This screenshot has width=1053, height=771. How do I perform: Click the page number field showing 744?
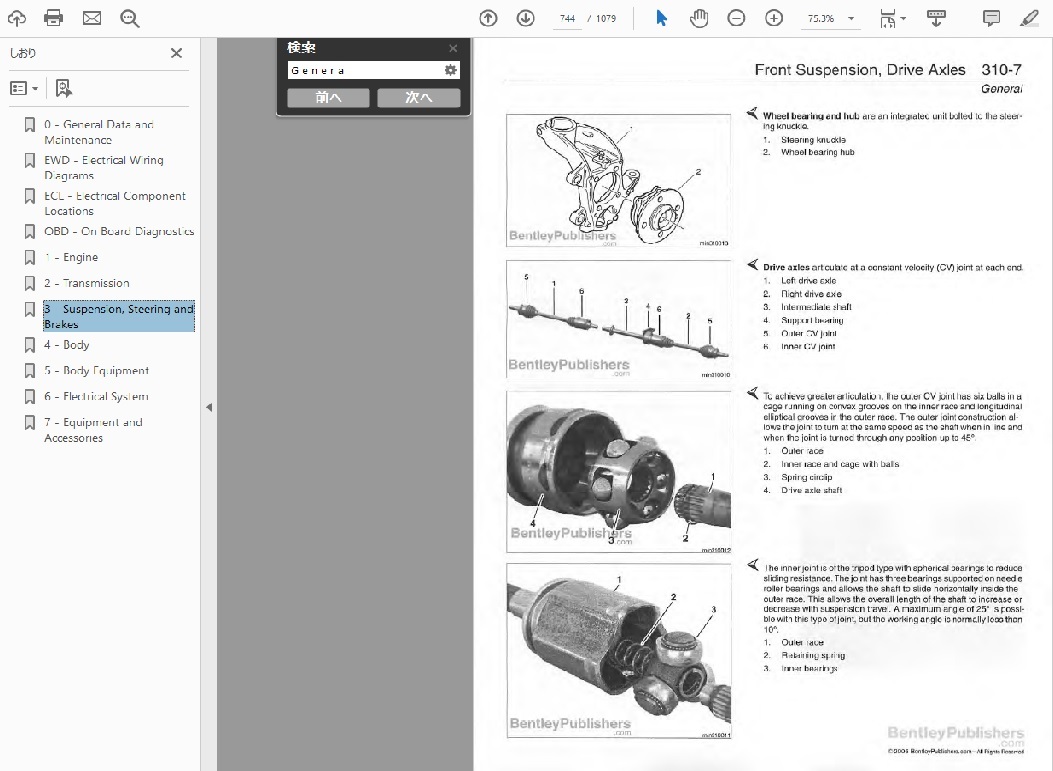point(567,18)
